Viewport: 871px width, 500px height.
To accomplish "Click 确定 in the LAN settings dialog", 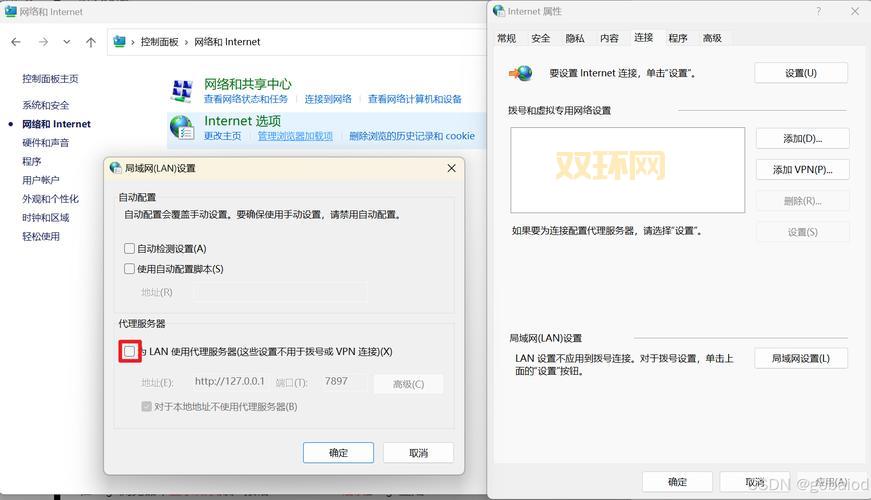I will pos(338,453).
